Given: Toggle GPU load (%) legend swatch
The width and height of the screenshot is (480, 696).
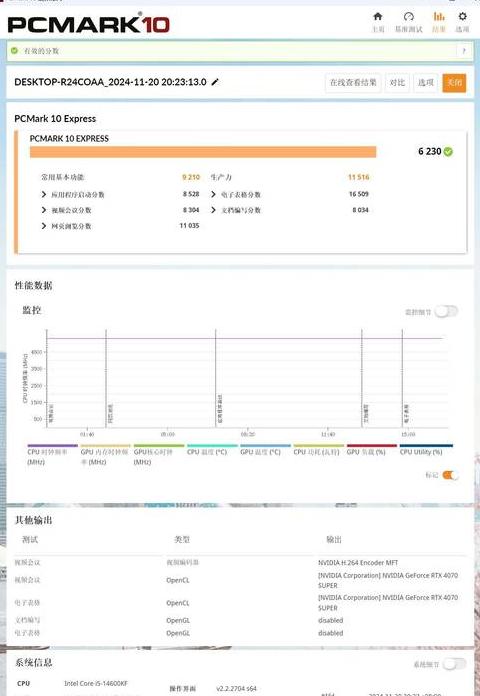Looking at the screenshot, I should 372,445.
